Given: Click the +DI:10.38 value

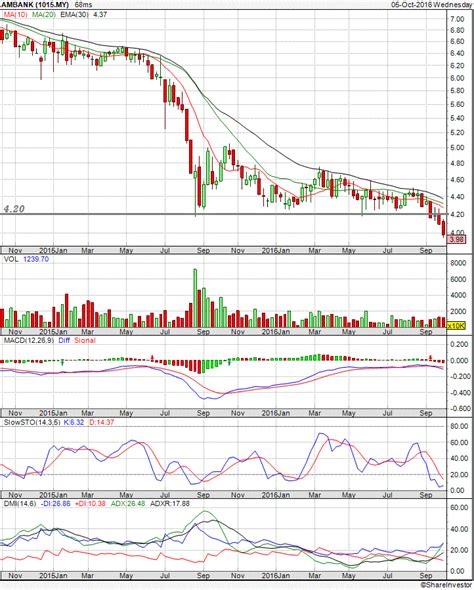Looking at the screenshot, I should [x=90, y=503].
